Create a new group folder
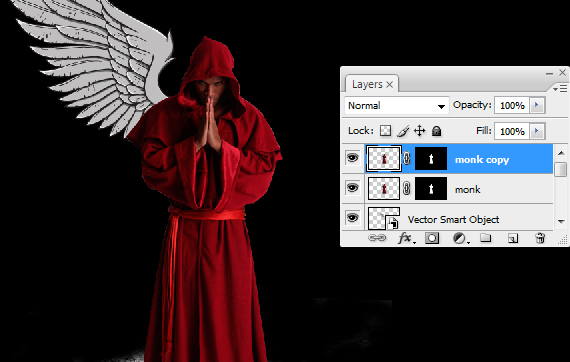Screen dimensions: 570x362 pos(486,238)
